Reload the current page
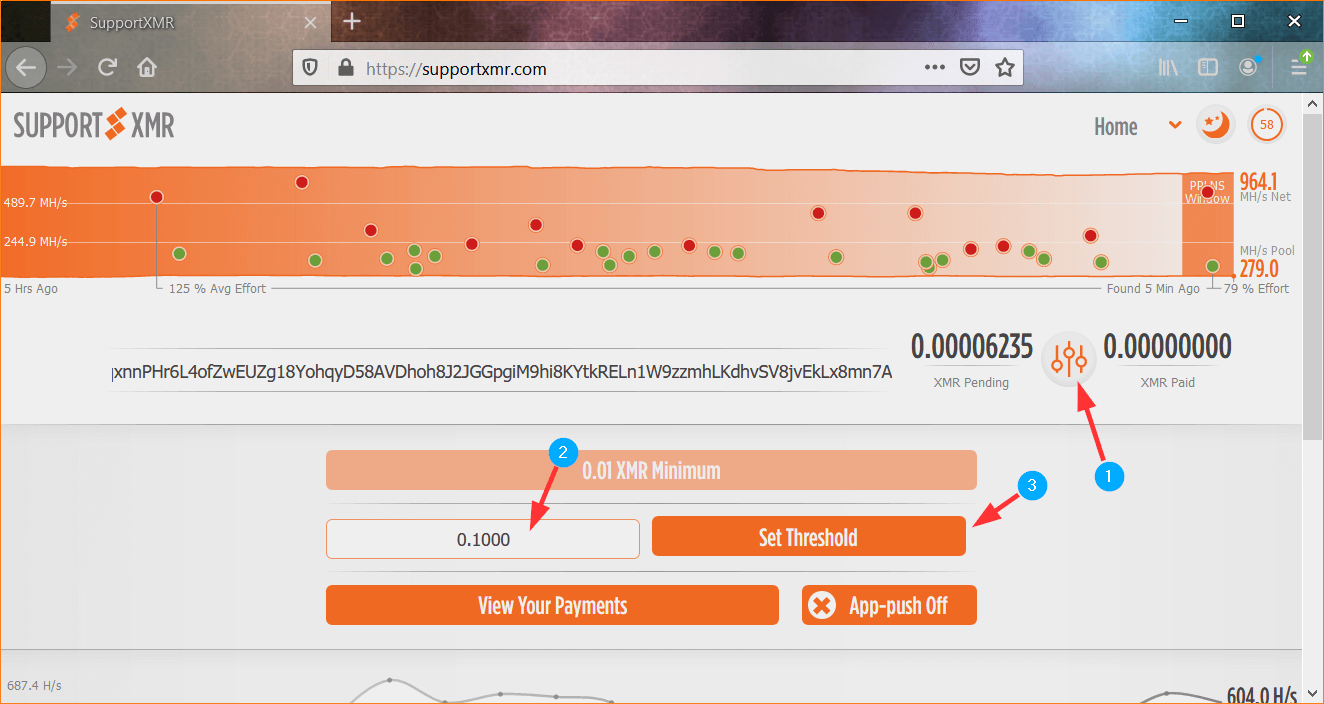Viewport: 1324px width, 704px height. (x=107, y=68)
